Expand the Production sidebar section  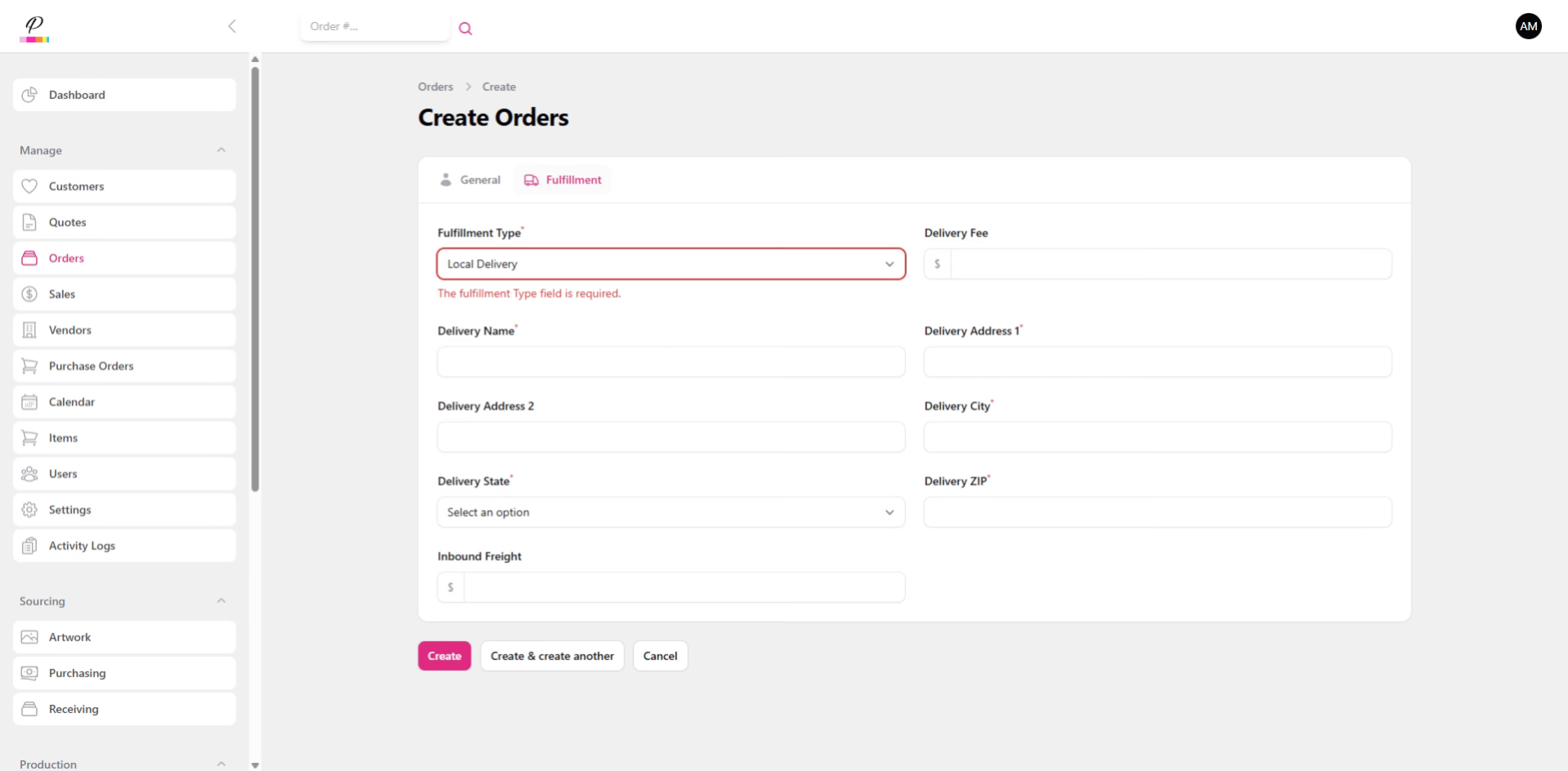point(221,763)
